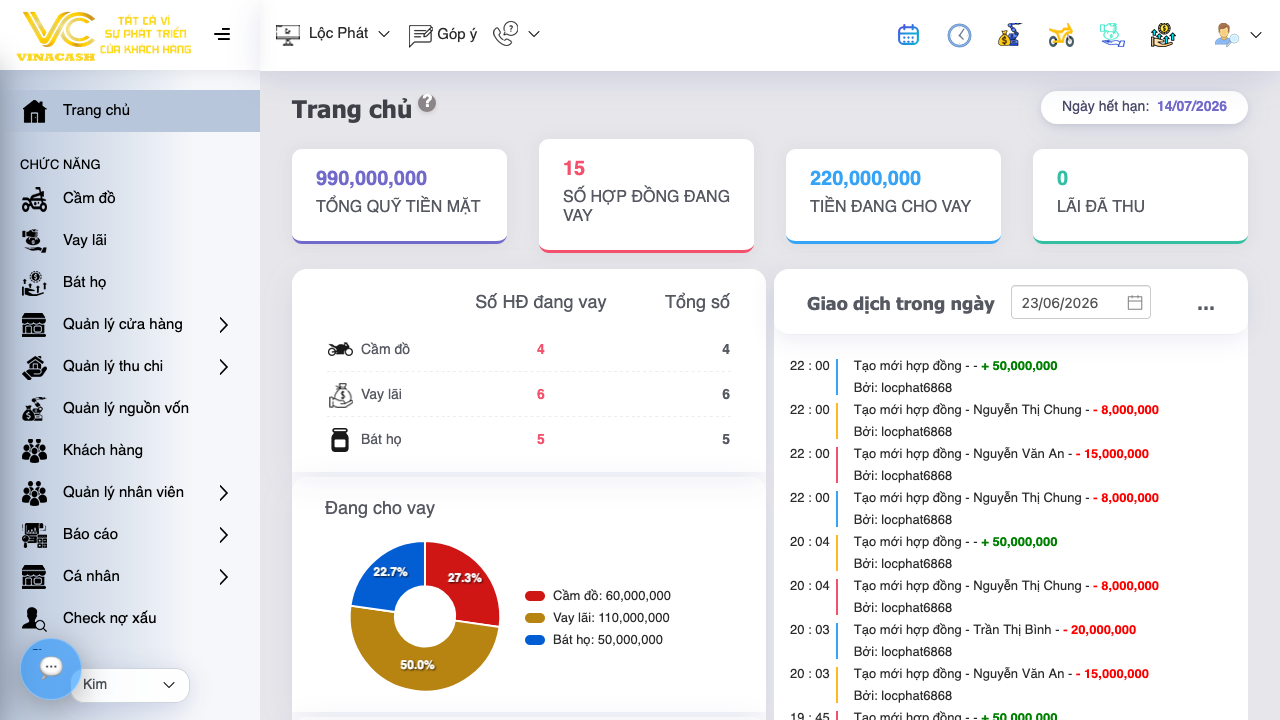Open the Kim theme dropdown
Image resolution: width=1280 pixels, height=720 pixels.
coord(130,685)
